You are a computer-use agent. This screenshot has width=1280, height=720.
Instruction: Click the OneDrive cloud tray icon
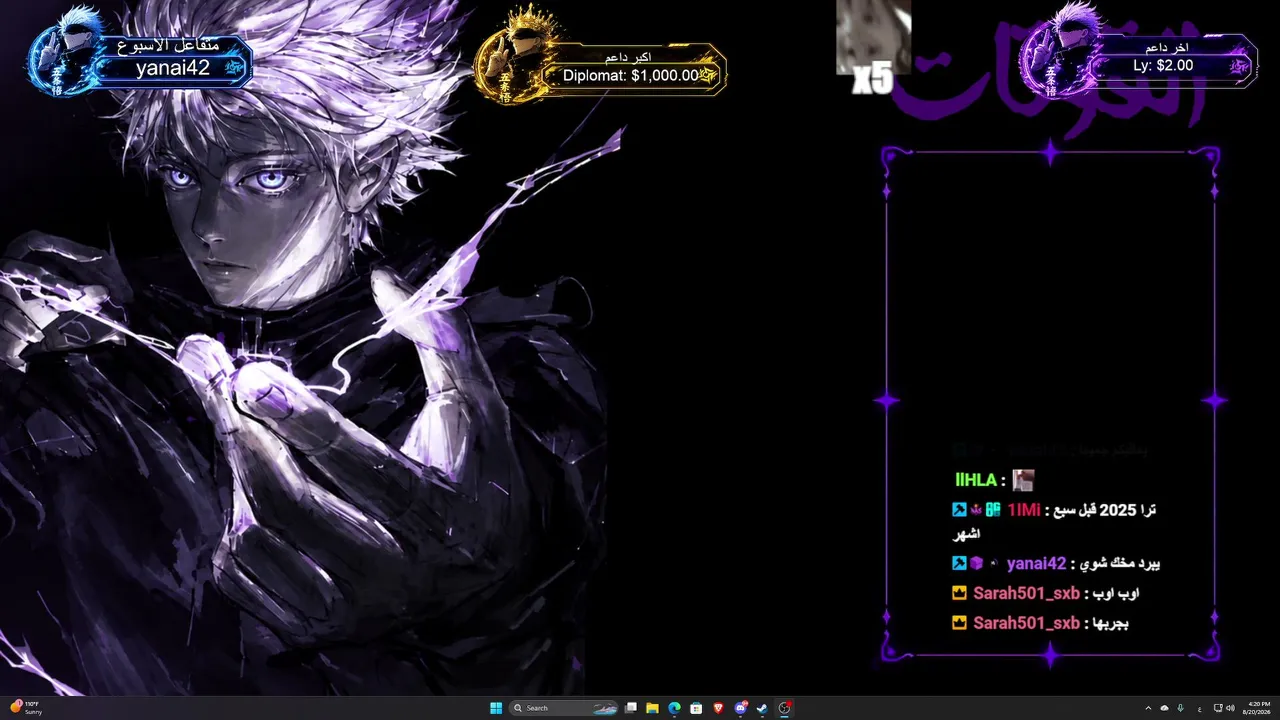click(1164, 708)
